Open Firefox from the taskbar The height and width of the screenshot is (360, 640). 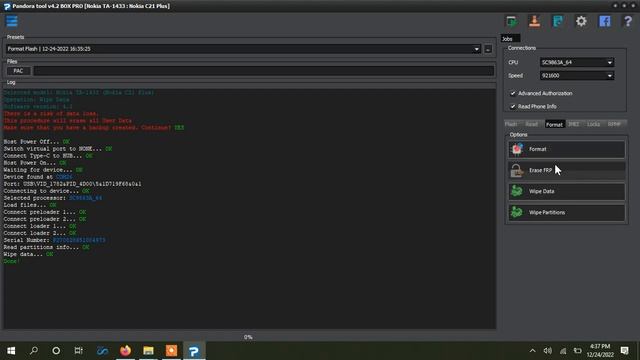click(x=125, y=351)
